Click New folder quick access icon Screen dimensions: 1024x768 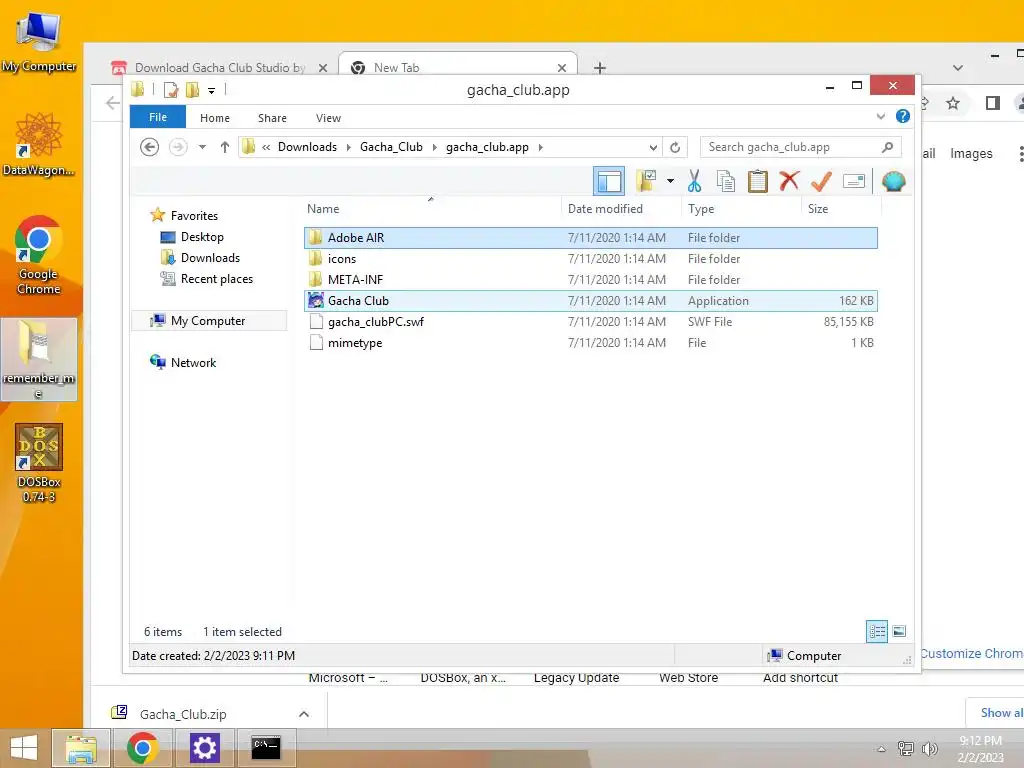(x=193, y=89)
